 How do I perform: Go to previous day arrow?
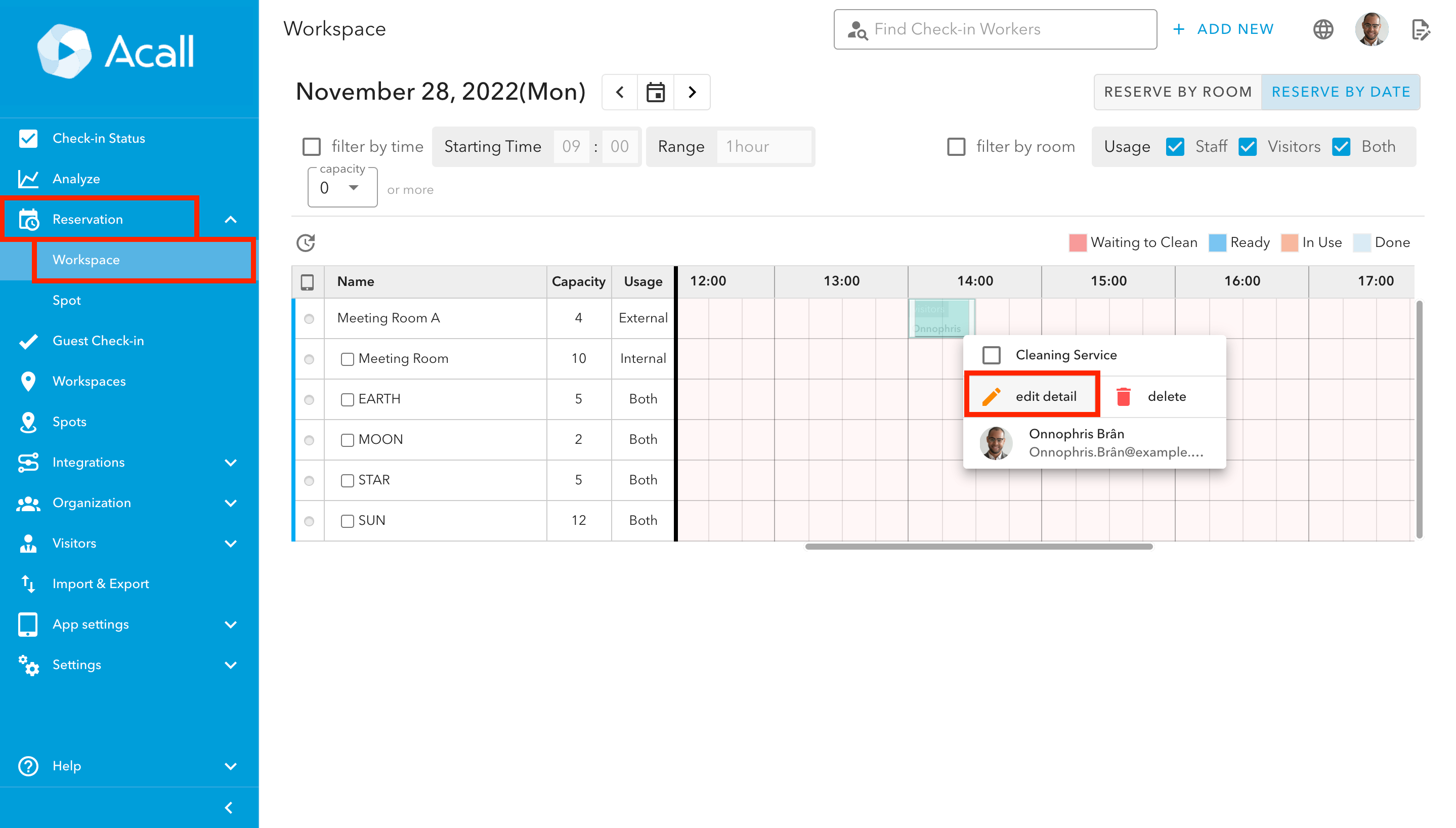[619, 92]
